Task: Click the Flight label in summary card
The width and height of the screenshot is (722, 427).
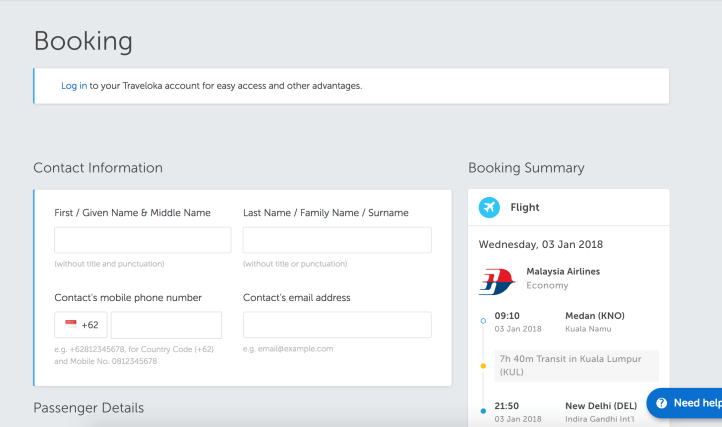Action: pyautogui.click(x=524, y=207)
